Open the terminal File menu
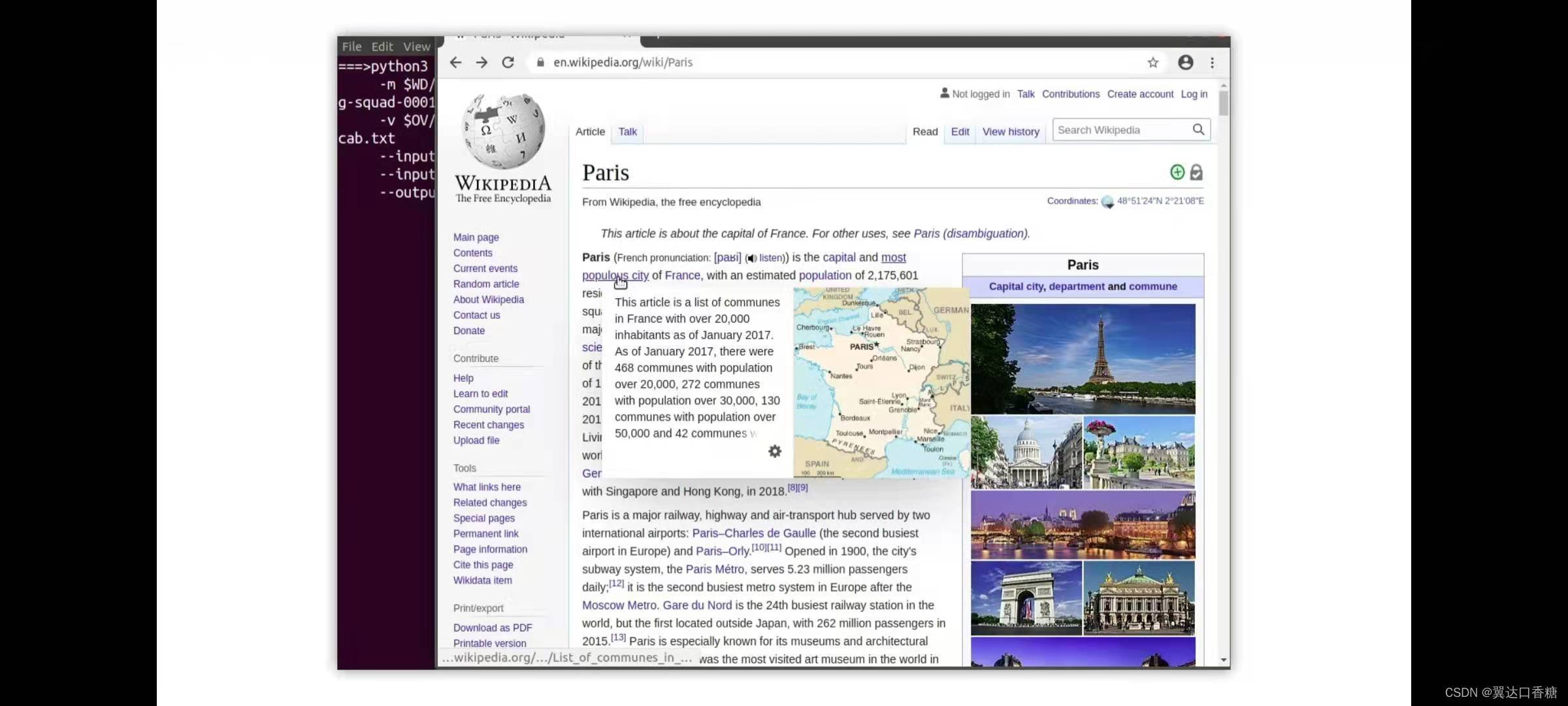Image resolution: width=1568 pixels, height=706 pixels. [x=351, y=46]
